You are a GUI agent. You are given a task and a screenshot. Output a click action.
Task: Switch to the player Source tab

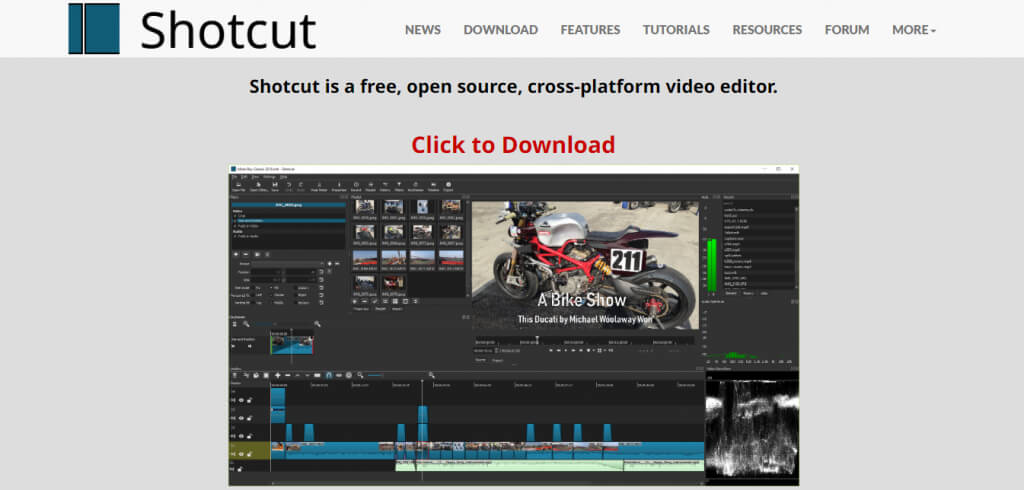[x=480, y=360]
